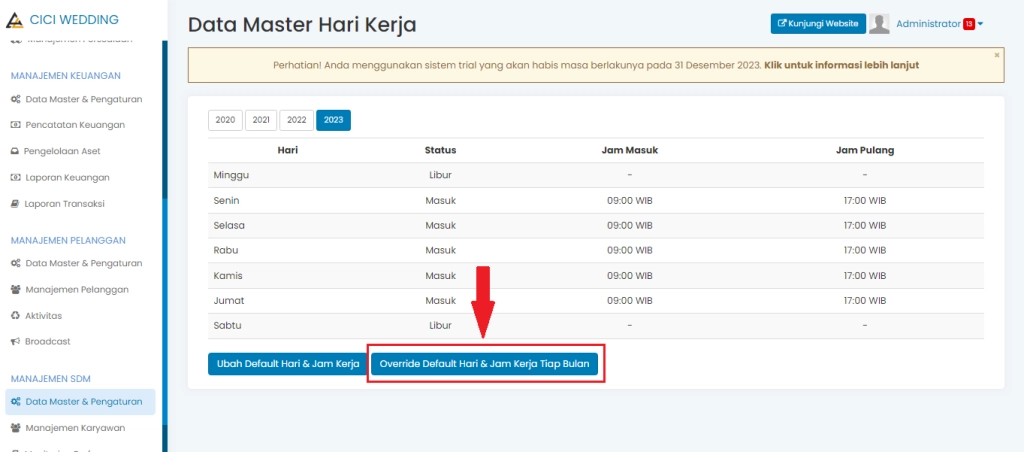Open Manajemen Karyawan menu item
The image size is (1024, 452).
75,428
